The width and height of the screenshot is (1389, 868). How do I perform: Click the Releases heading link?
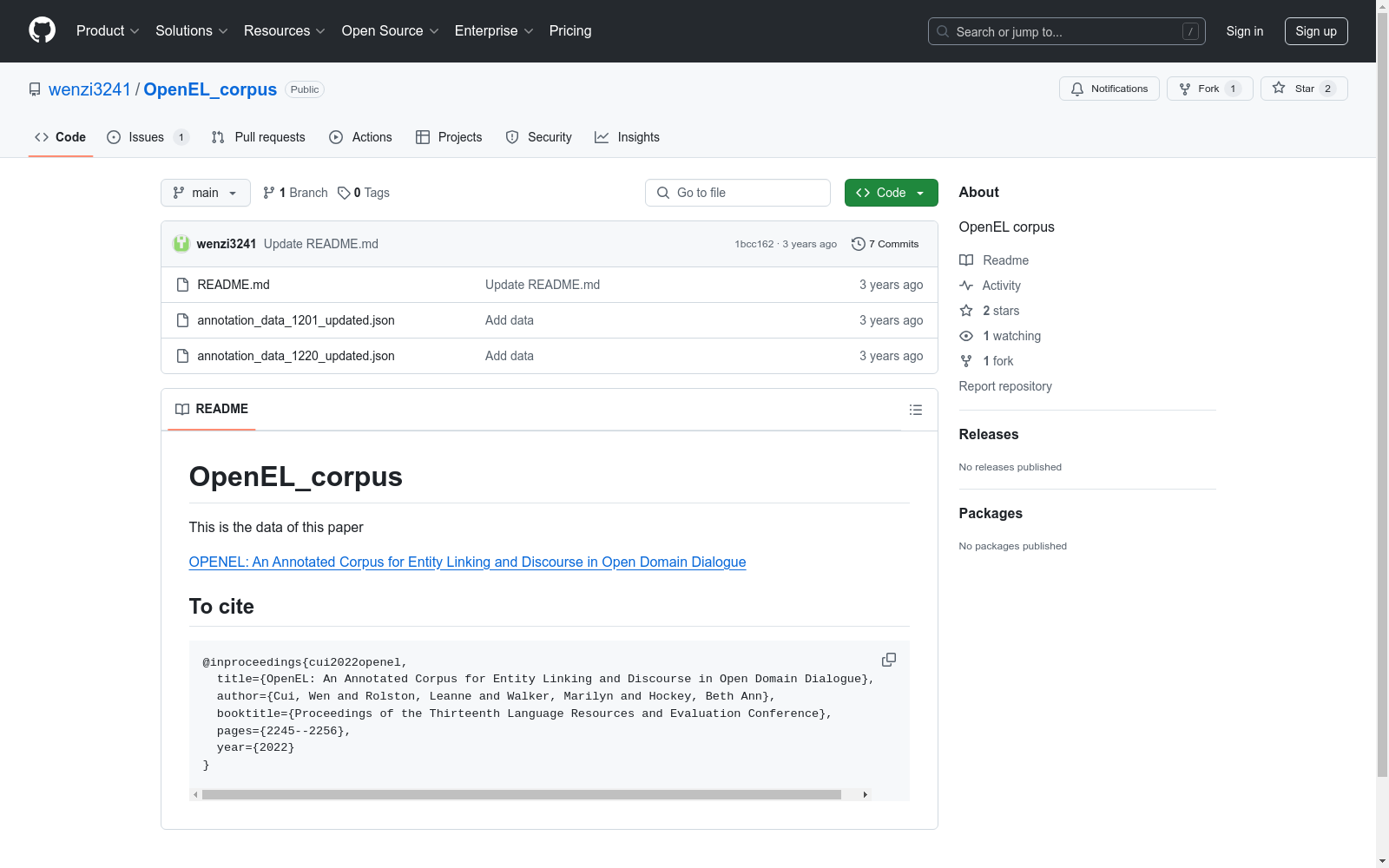[x=989, y=434]
